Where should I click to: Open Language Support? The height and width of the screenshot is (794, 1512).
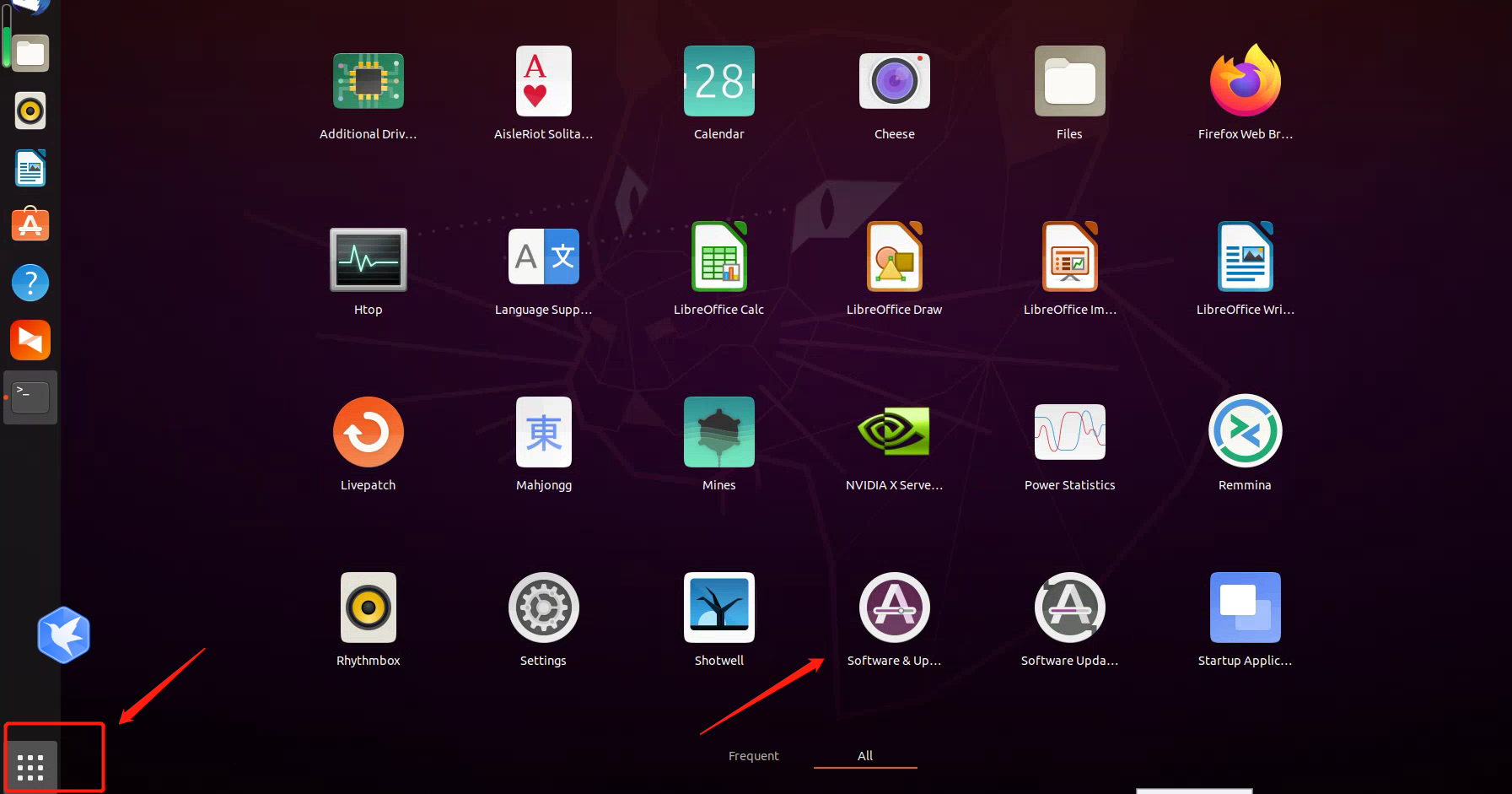click(x=544, y=257)
